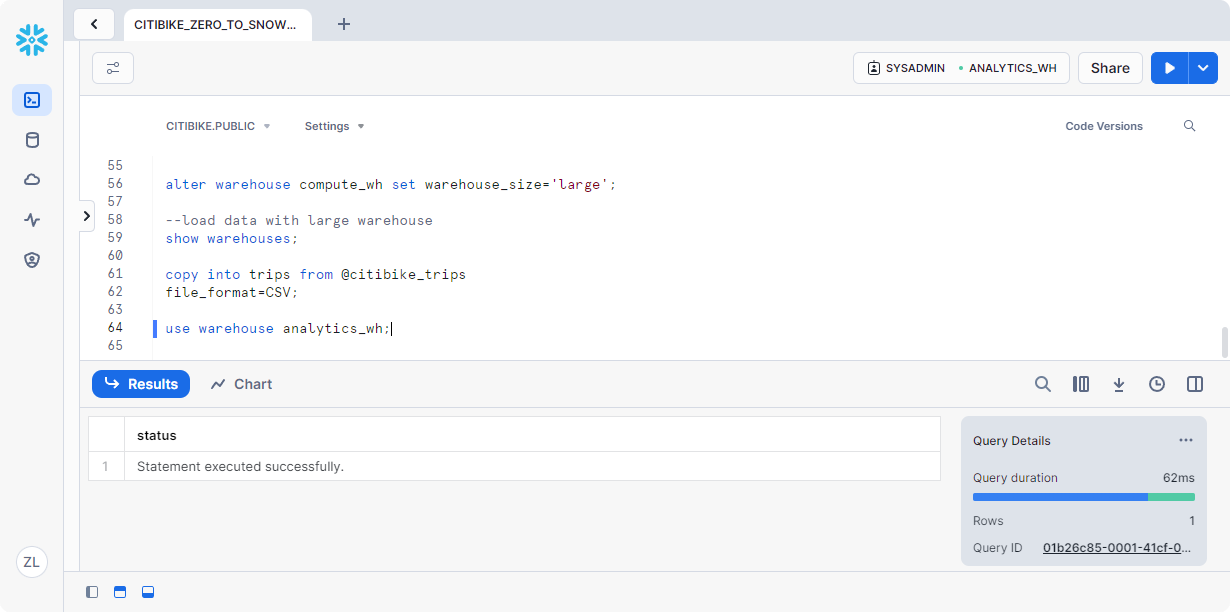Expand the run options arrow dropdown
Viewport: 1230px width, 612px height.
click(1203, 68)
